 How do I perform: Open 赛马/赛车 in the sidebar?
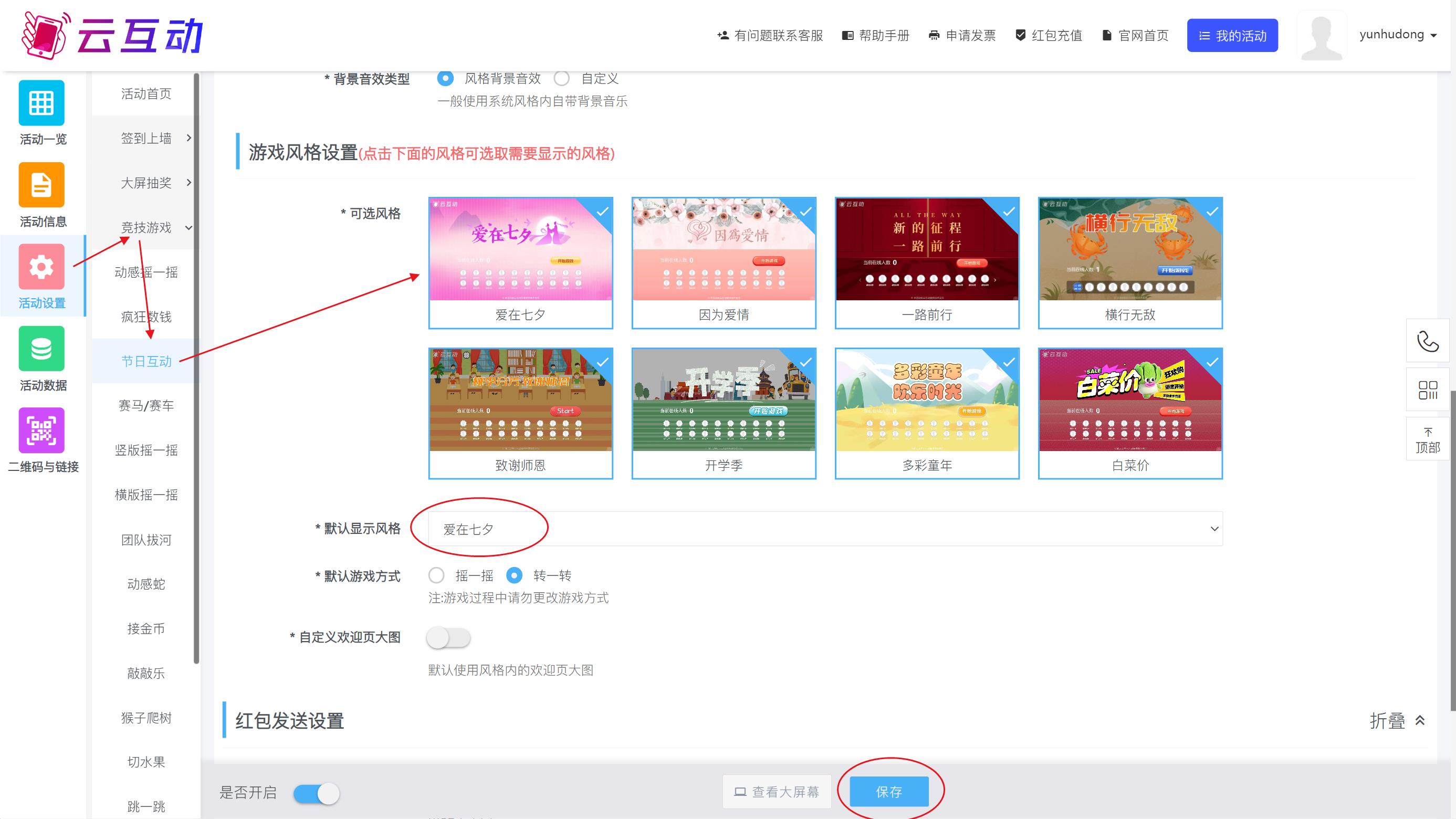point(146,405)
